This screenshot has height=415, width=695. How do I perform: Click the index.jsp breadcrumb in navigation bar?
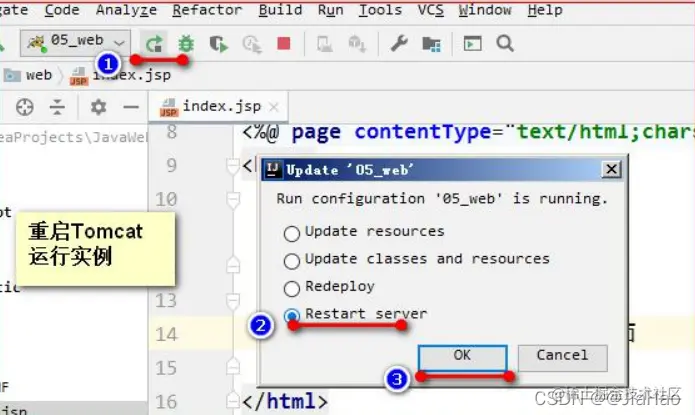click(x=121, y=75)
